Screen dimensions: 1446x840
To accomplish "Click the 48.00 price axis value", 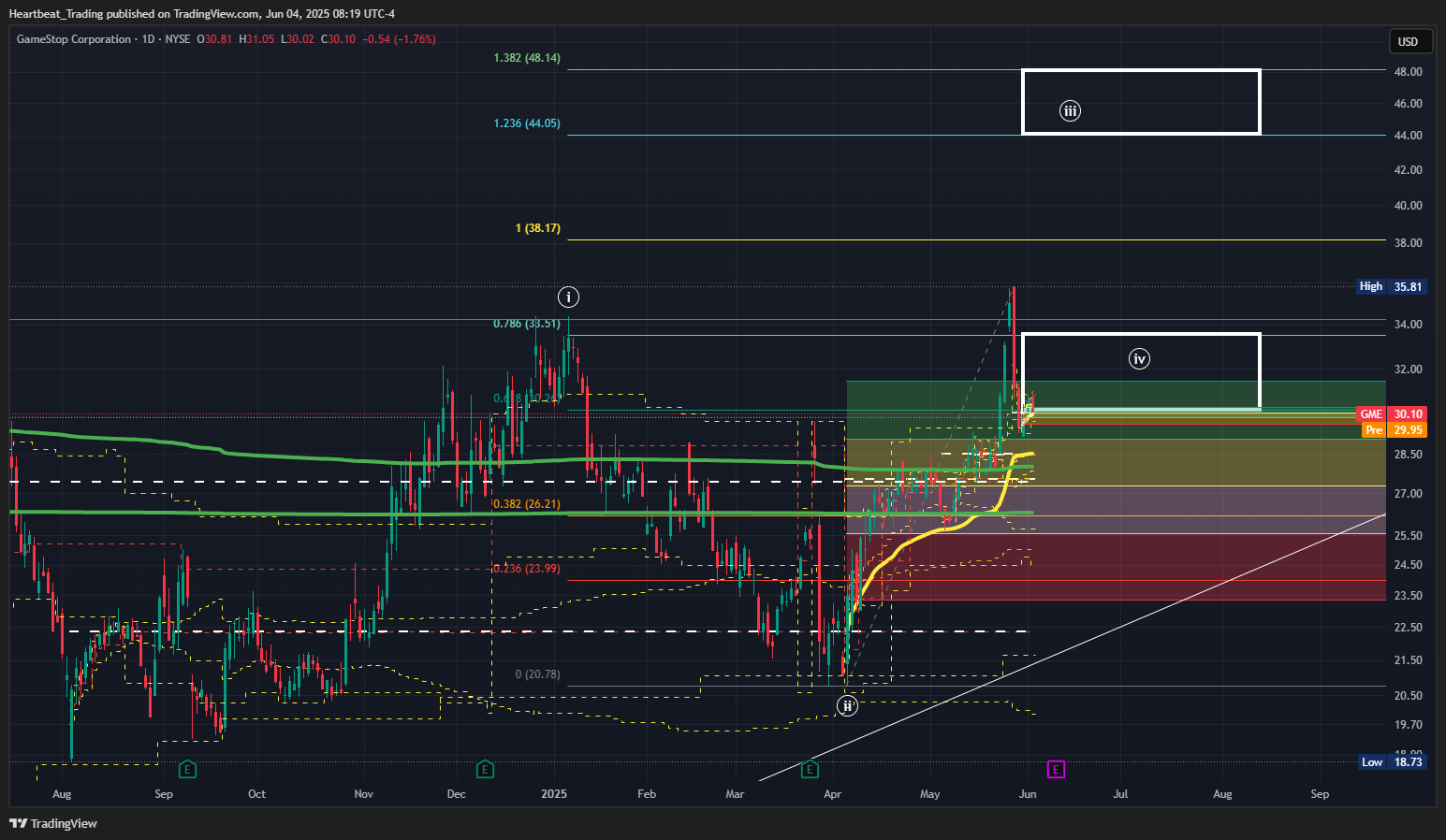I will pyautogui.click(x=1408, y=72).
